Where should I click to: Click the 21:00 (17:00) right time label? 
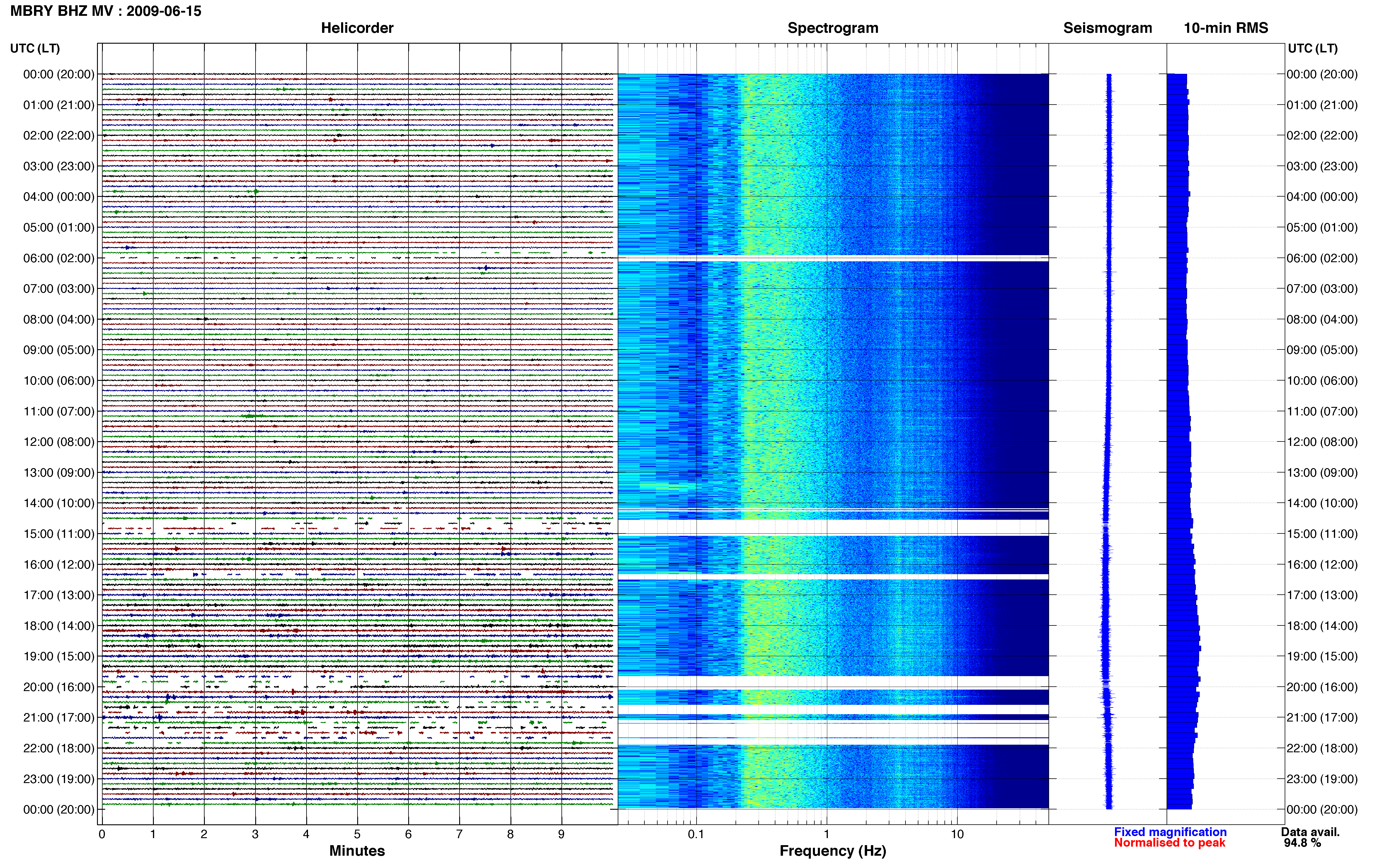tap(1322, 718)
